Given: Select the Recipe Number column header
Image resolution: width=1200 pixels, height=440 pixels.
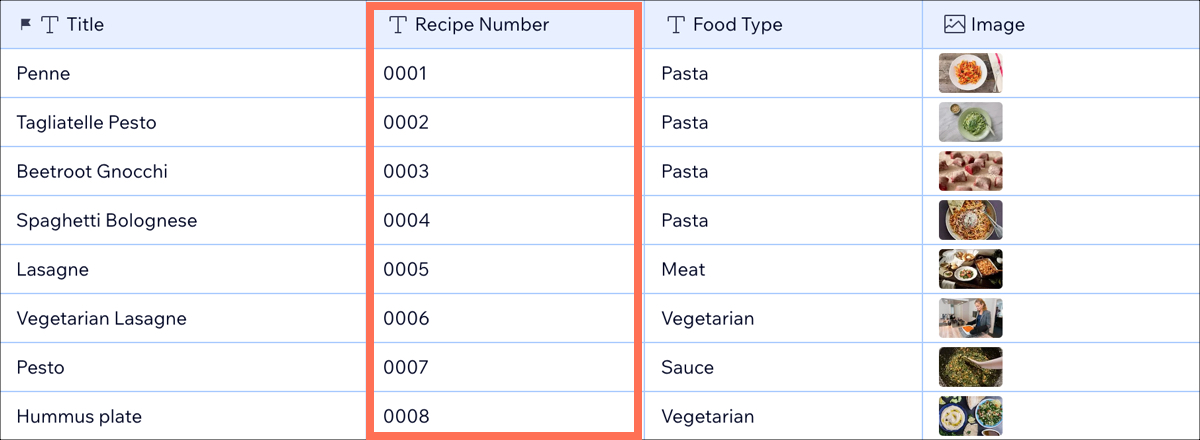Looking at the screenshot, I should click(504, 24).
